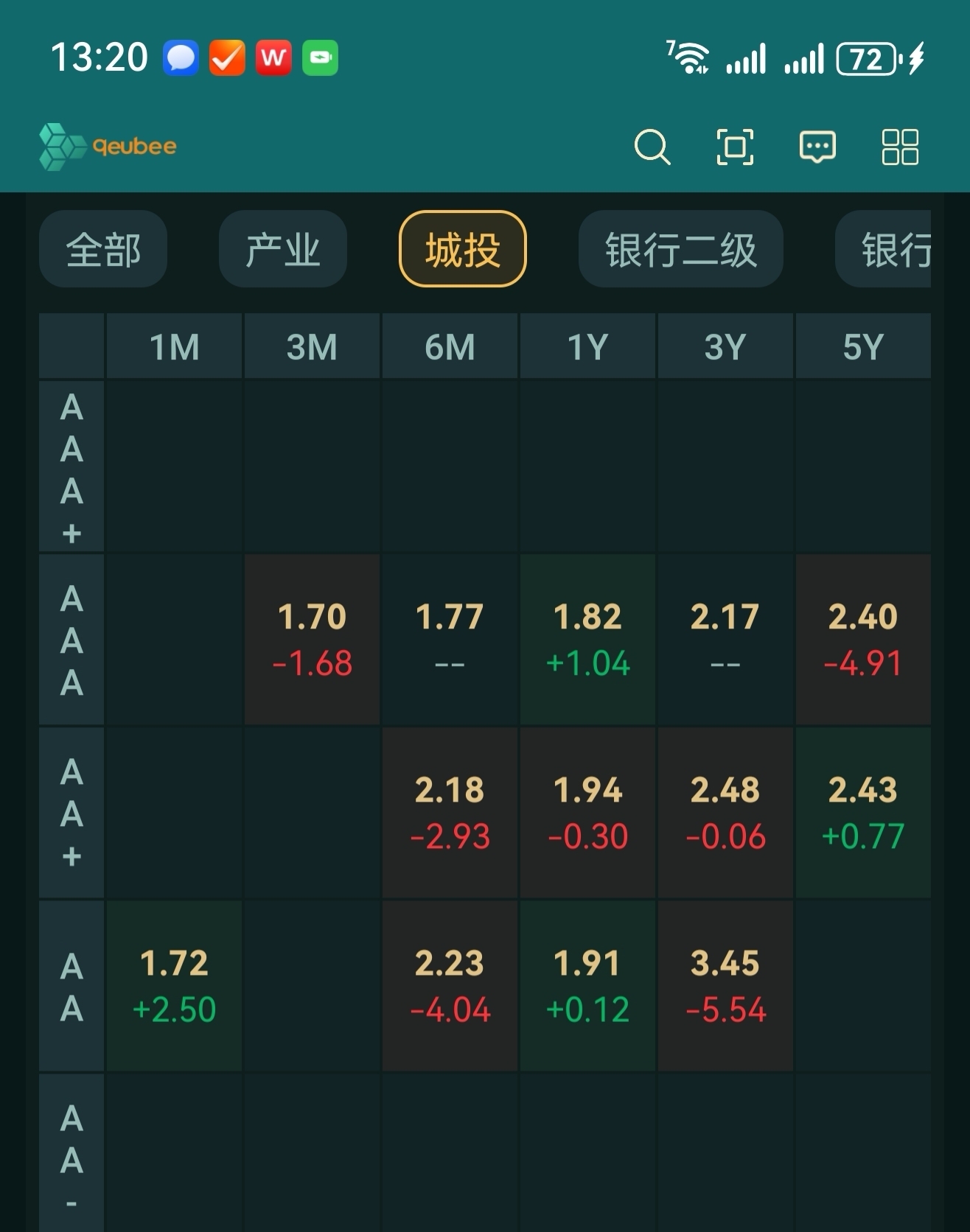The width and height of the screenshot is (970, 1232).
Task: Open the grid apps menu icon
Action: [900, 147]
